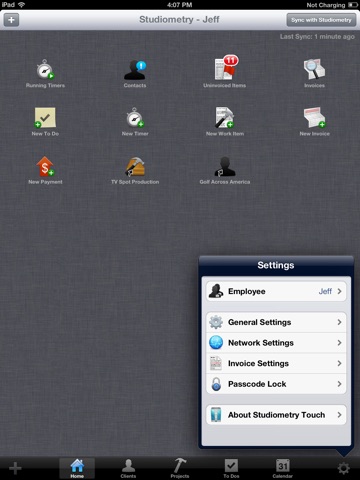Screen dimensions: 360x480
Task: Open Network Settings
Action: click(276, 343)
